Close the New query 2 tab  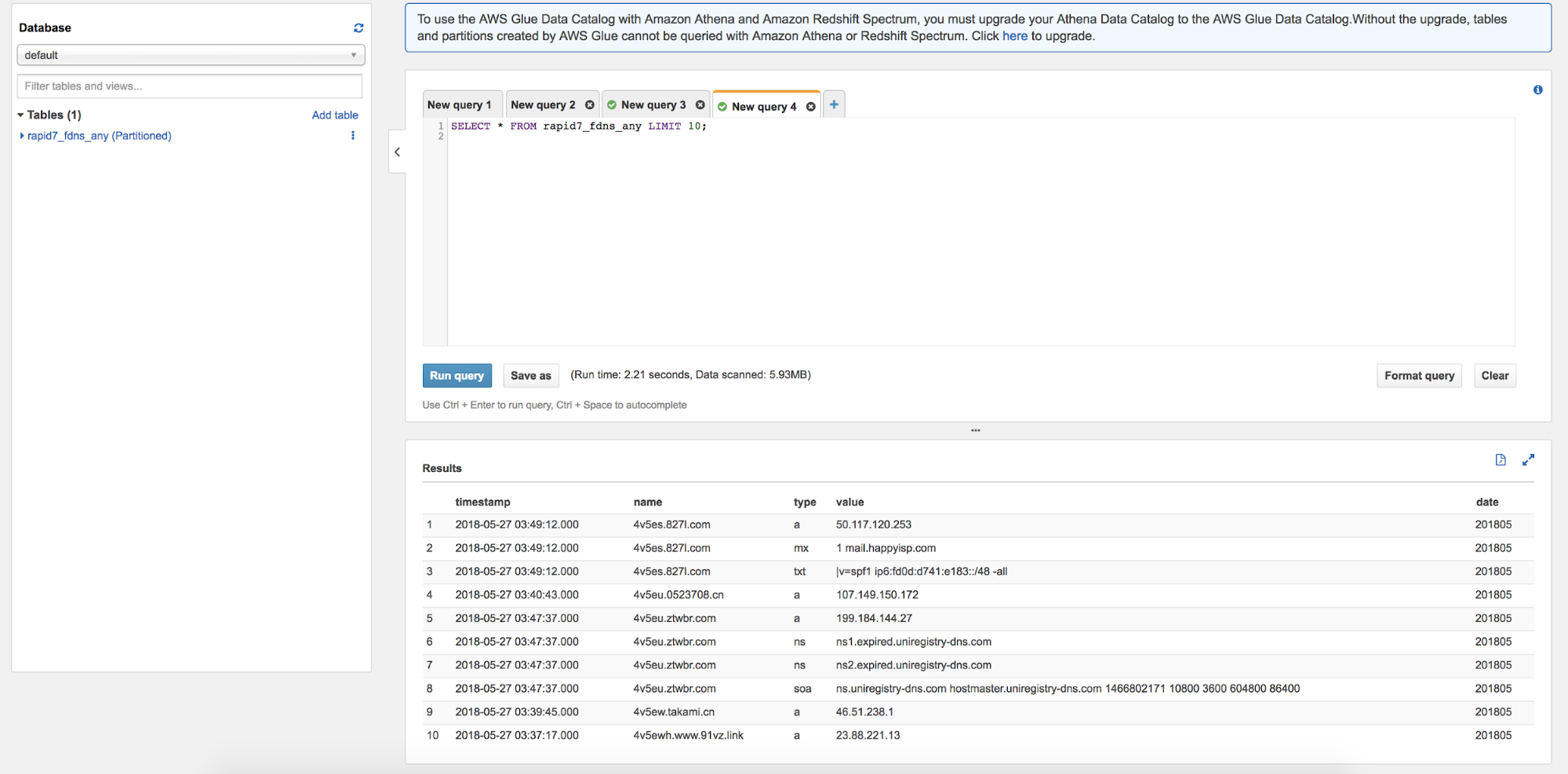click(x=589, y=105)
